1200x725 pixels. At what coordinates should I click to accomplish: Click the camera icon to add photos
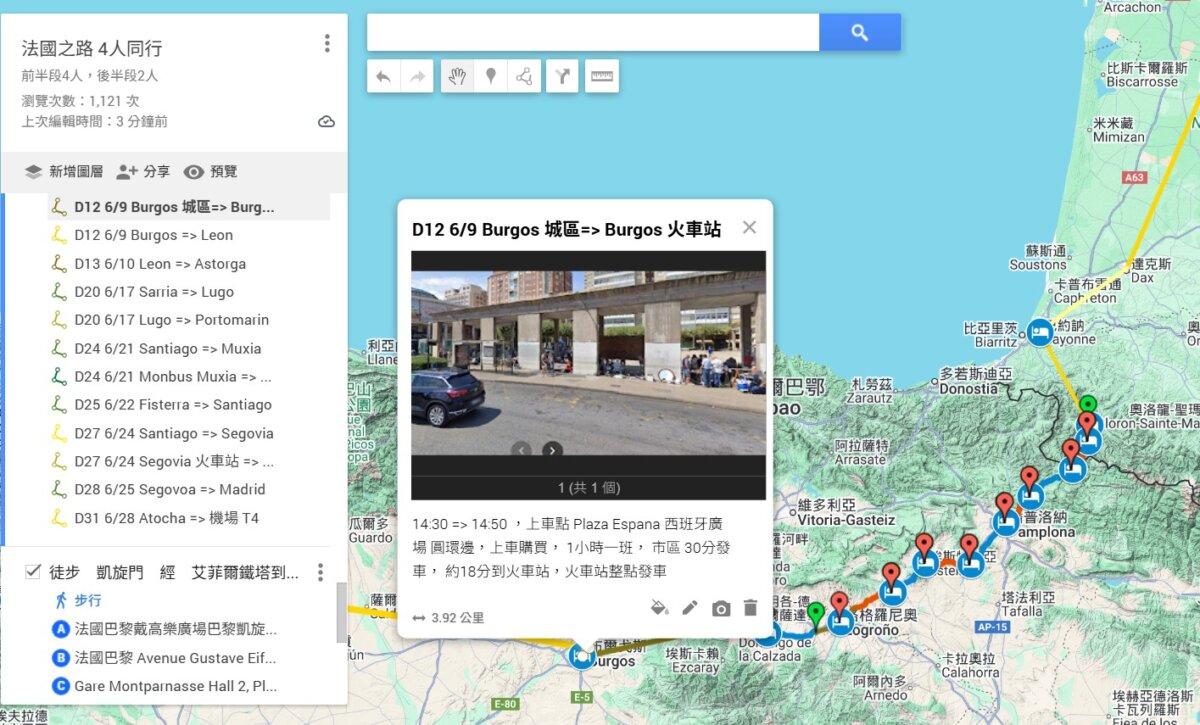tap(721, 608)
